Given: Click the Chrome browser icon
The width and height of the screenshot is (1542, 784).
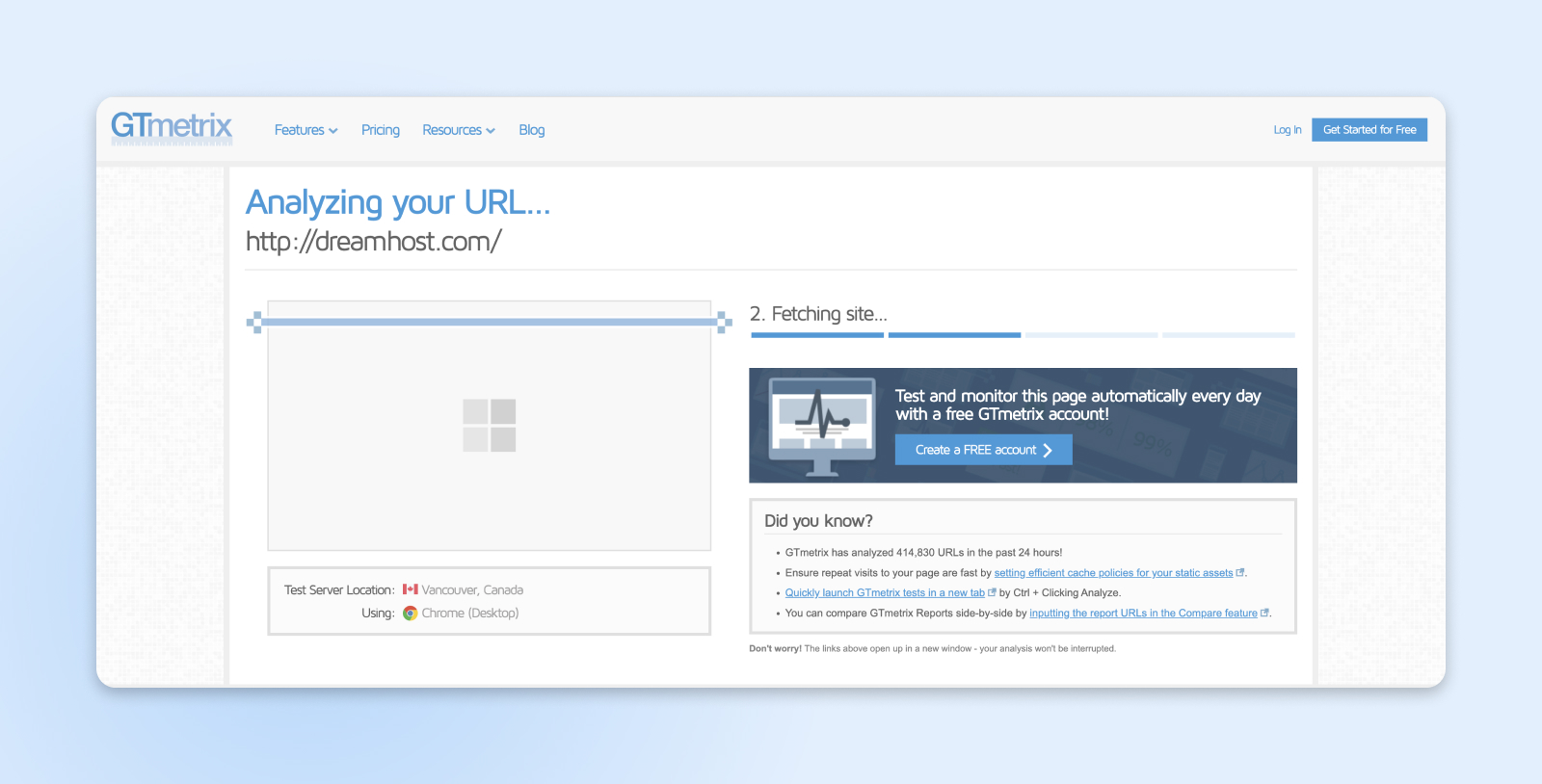Looking at the screenshot, I should [411, 614].
